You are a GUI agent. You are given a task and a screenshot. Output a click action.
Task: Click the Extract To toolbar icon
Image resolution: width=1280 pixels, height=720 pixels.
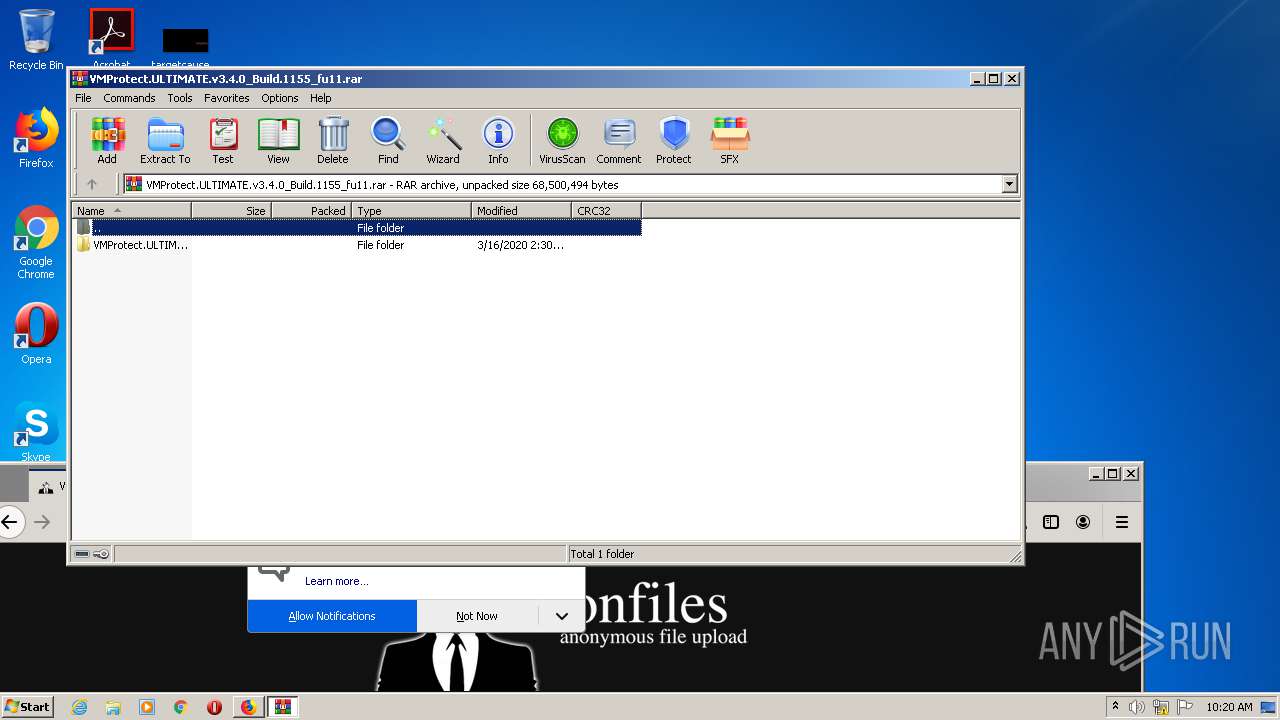pyautogui.click(x=165, y=140)
